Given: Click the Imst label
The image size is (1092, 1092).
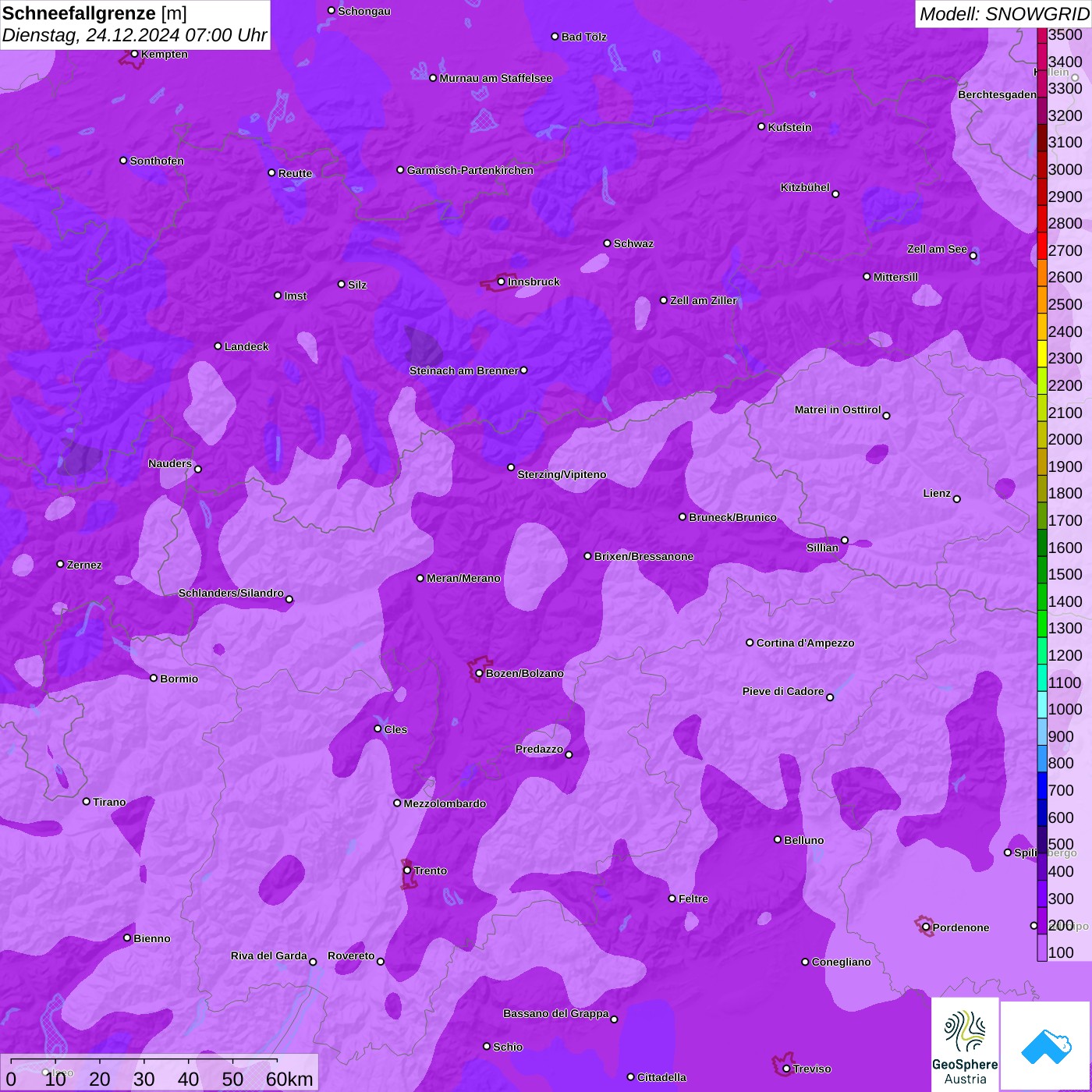Looking at the screenshot, I should [296, 296].
